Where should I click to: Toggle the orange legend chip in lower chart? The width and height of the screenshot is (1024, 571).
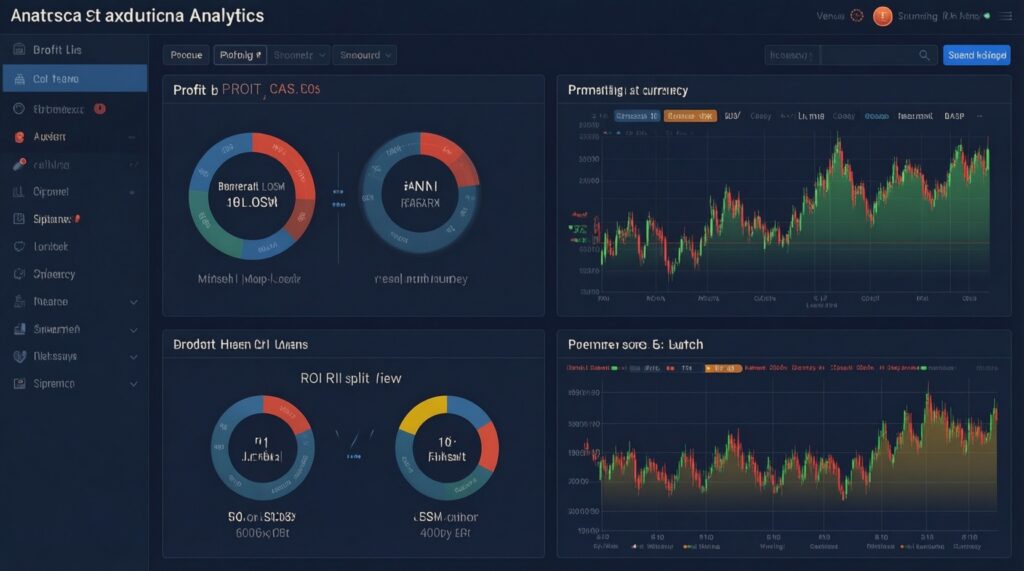pos(723,368)
